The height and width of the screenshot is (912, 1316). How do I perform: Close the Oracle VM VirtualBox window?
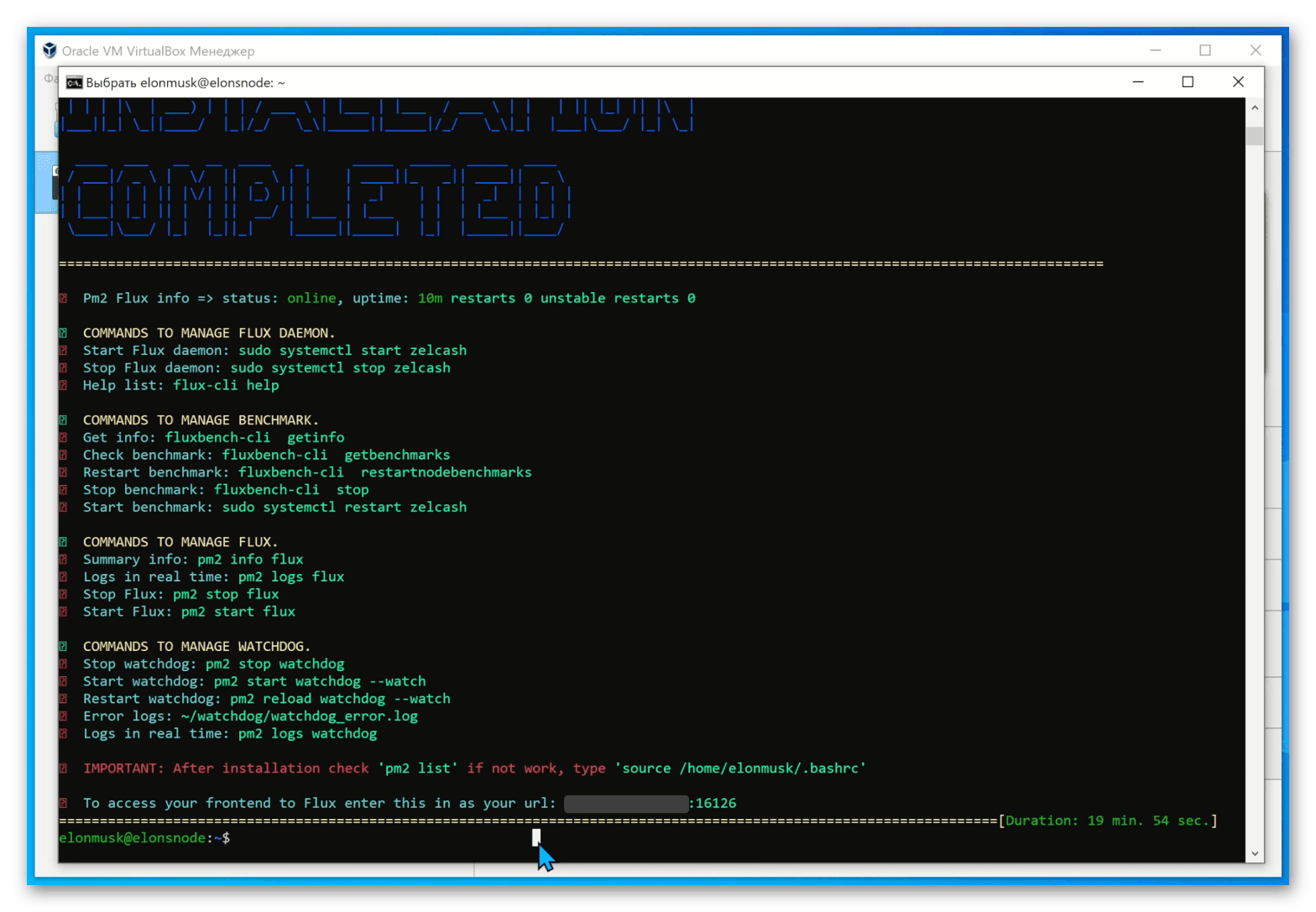[x=1256, y=50]
